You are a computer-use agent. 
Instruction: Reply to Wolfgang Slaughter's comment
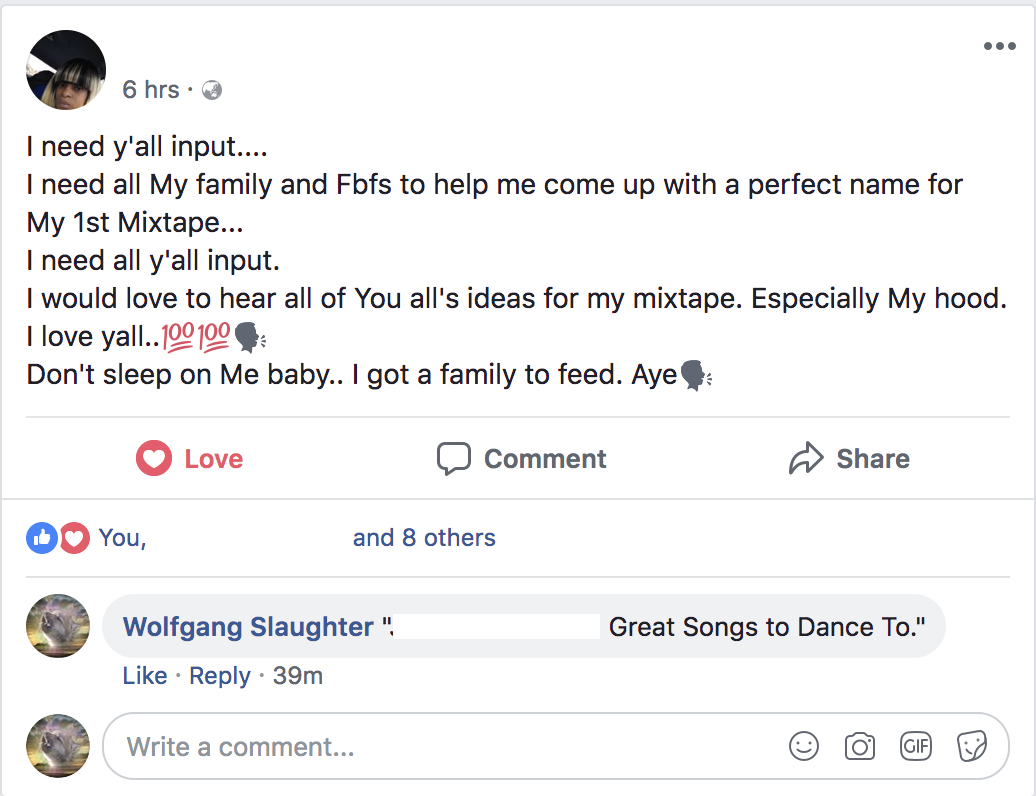click(x=219, y=676)
